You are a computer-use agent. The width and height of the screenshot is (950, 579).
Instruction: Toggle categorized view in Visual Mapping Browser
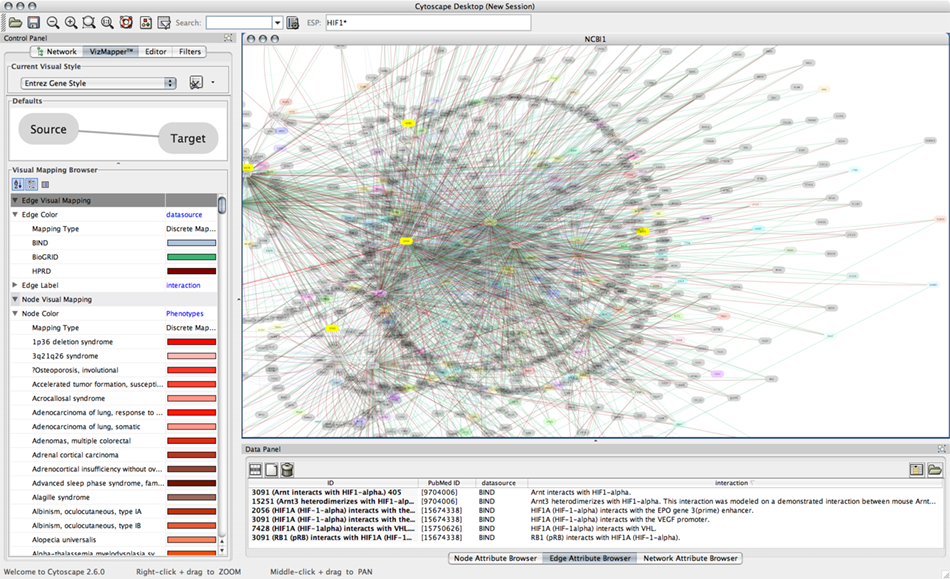pyautogui.click(x=30, y=185)
